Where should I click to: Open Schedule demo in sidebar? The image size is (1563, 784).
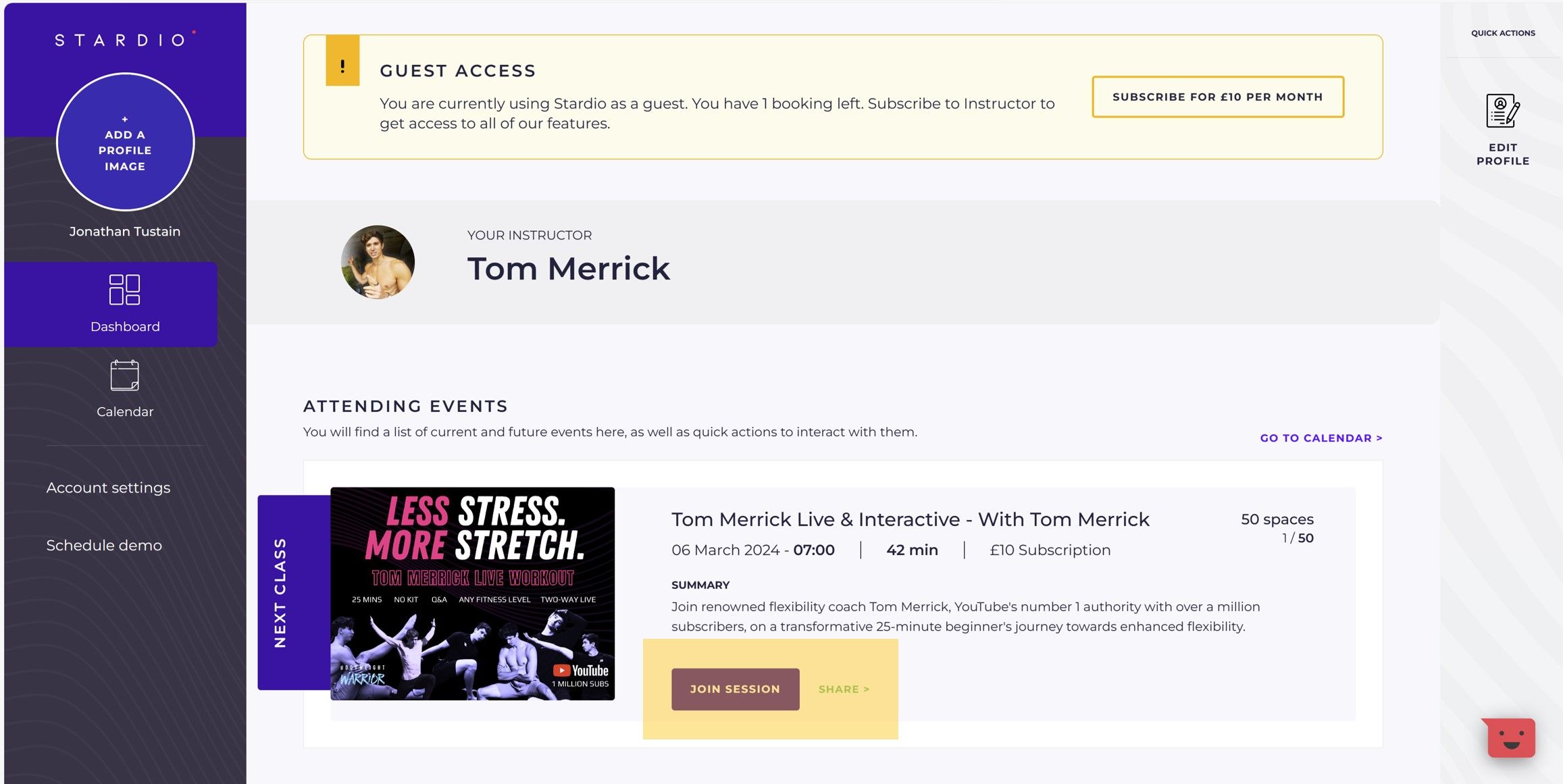[x=104, y=545]
